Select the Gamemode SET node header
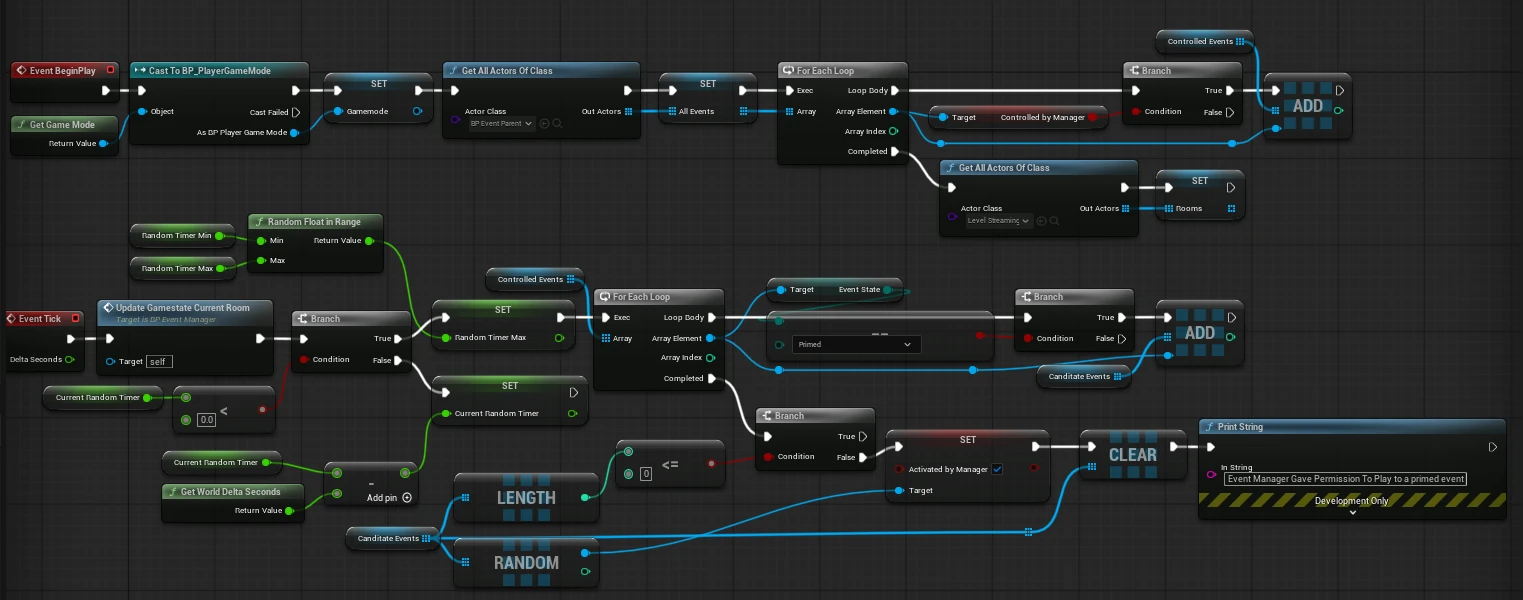The width and height of the screenshot is (1523, 600). point(379,84)
